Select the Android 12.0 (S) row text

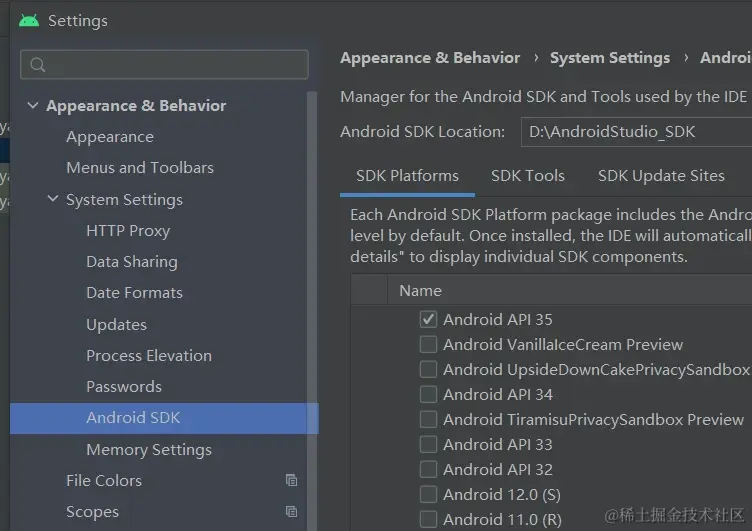(x=502, y=494)
